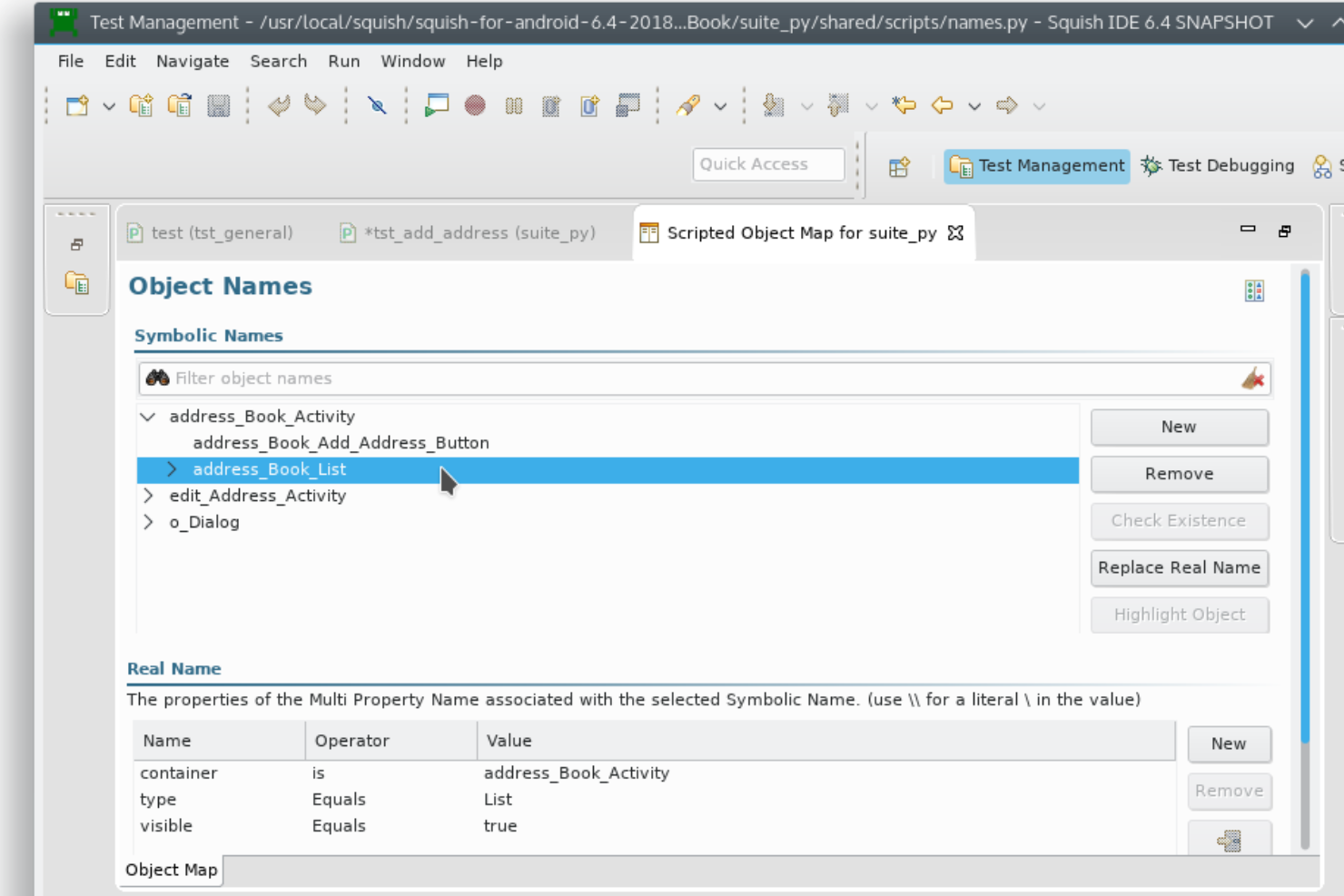The width and height of the screenshot is (1344, 896).
Task: Click the Skip All Breakpoints icon
Action: (x=377, y=105)
